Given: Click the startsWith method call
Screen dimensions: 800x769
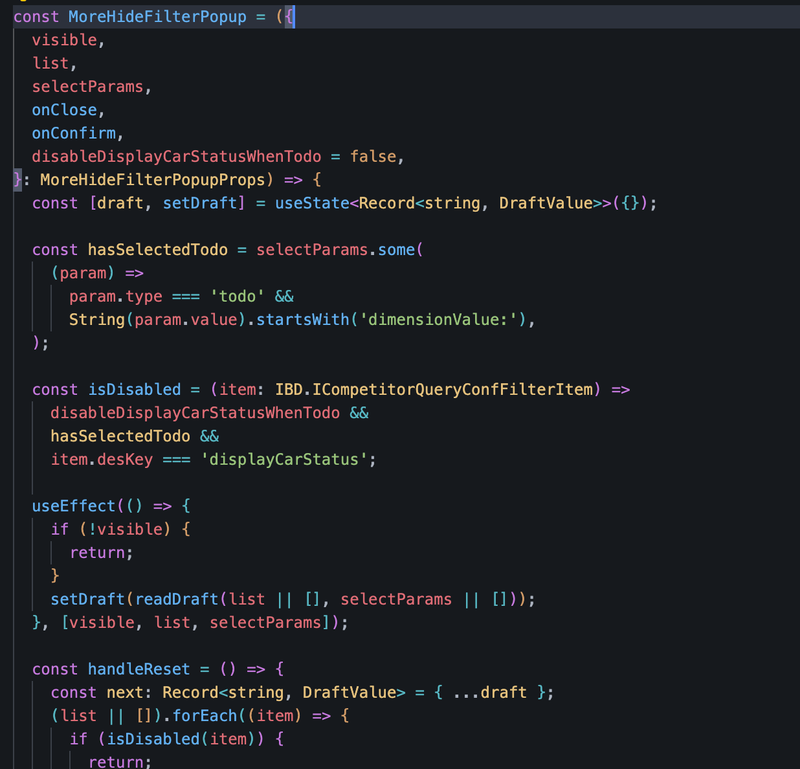Looking at the screenshot, I should (x=303, y=319).
